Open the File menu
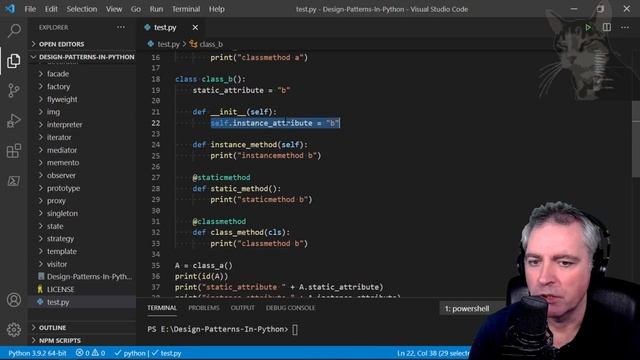The height and width of the screenshot is (360, 640). pyautogui.click(x=30, y=9)
